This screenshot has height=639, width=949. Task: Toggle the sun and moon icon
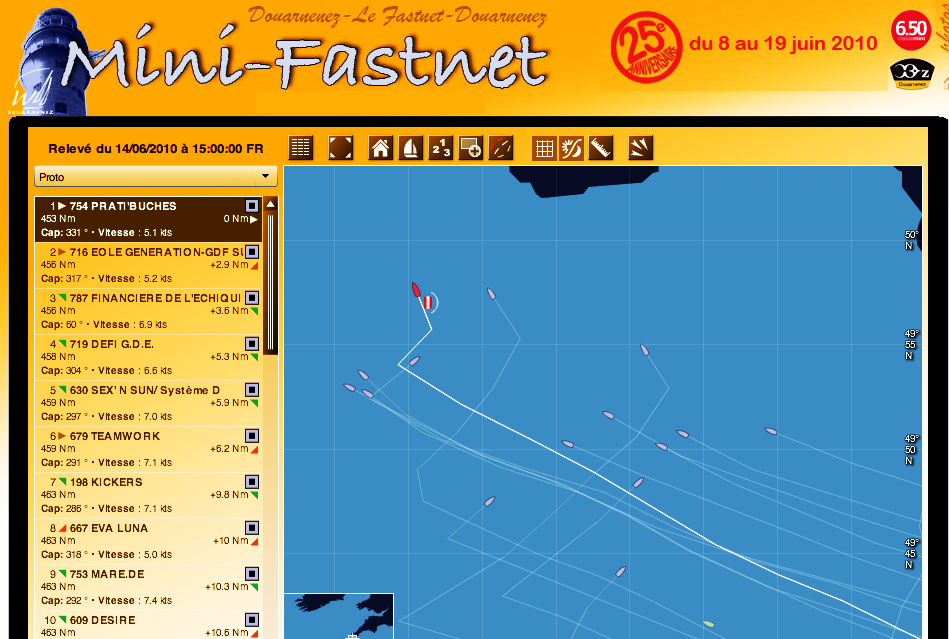(571, 148)
